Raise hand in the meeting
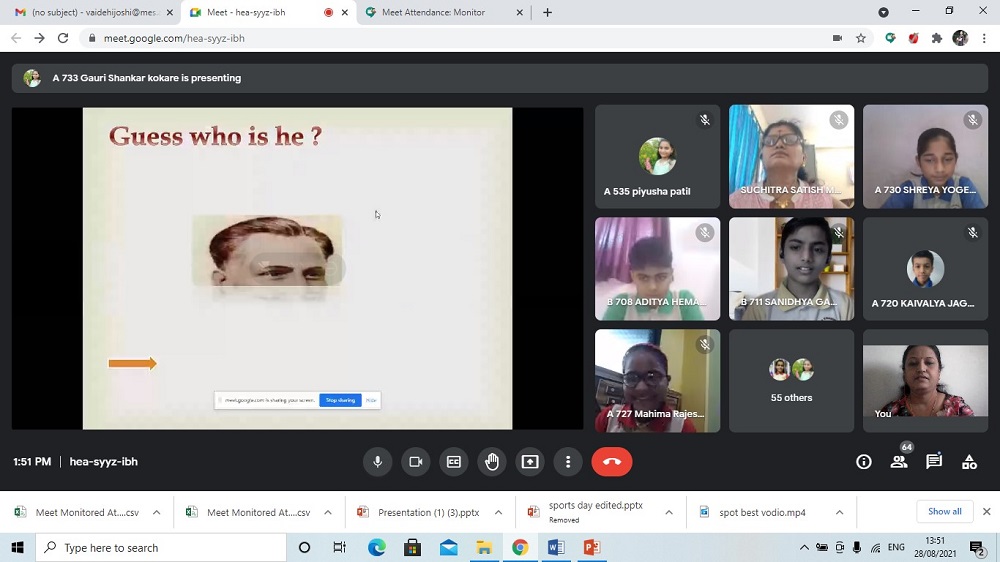Screen dimensions: 1000x562 point(492,462)
